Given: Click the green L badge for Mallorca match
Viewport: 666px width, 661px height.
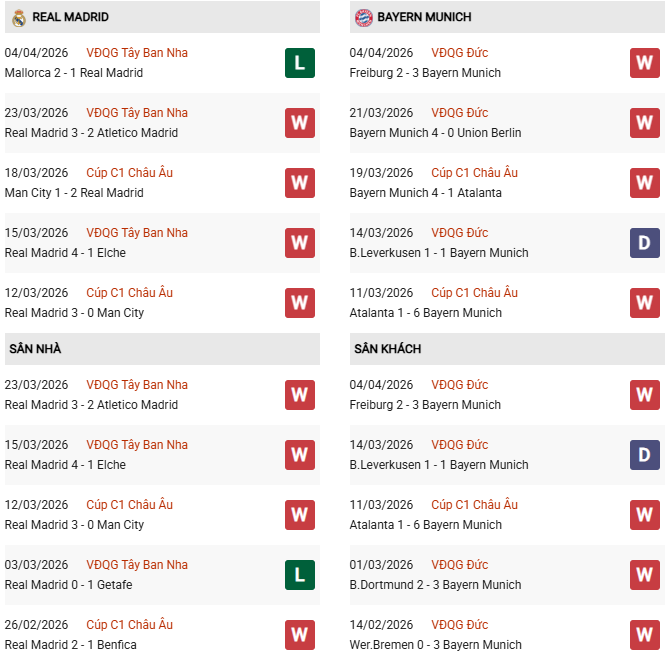Looking at the screenshot, I should [300, 63].
